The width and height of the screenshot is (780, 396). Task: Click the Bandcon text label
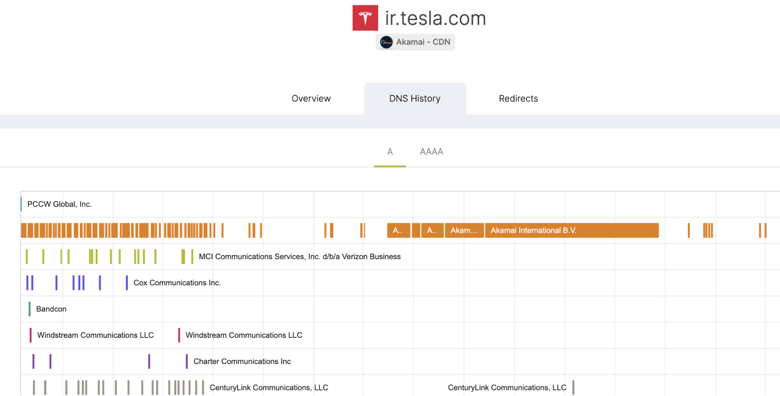51,309
